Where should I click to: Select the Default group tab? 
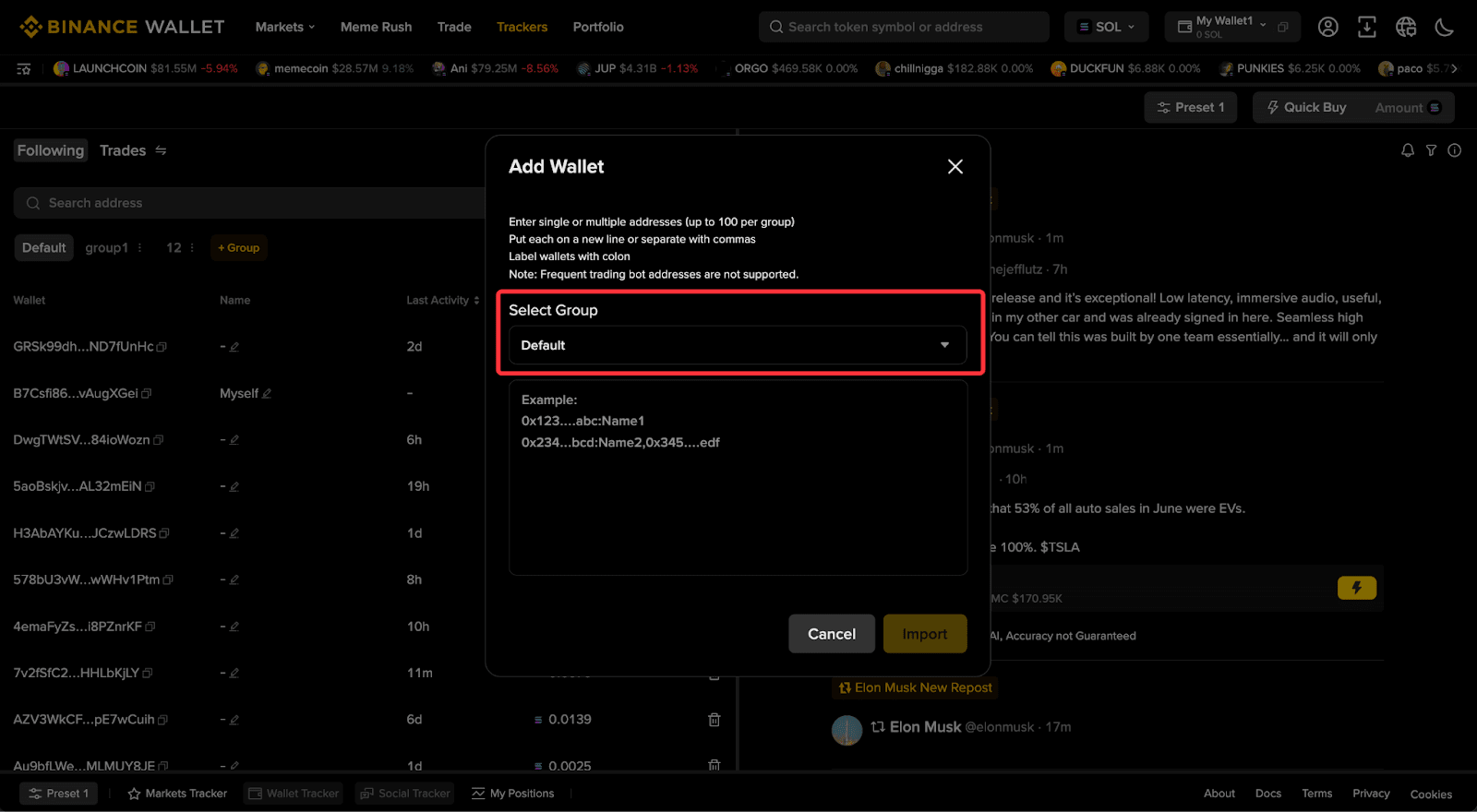(x=44, y=247)
